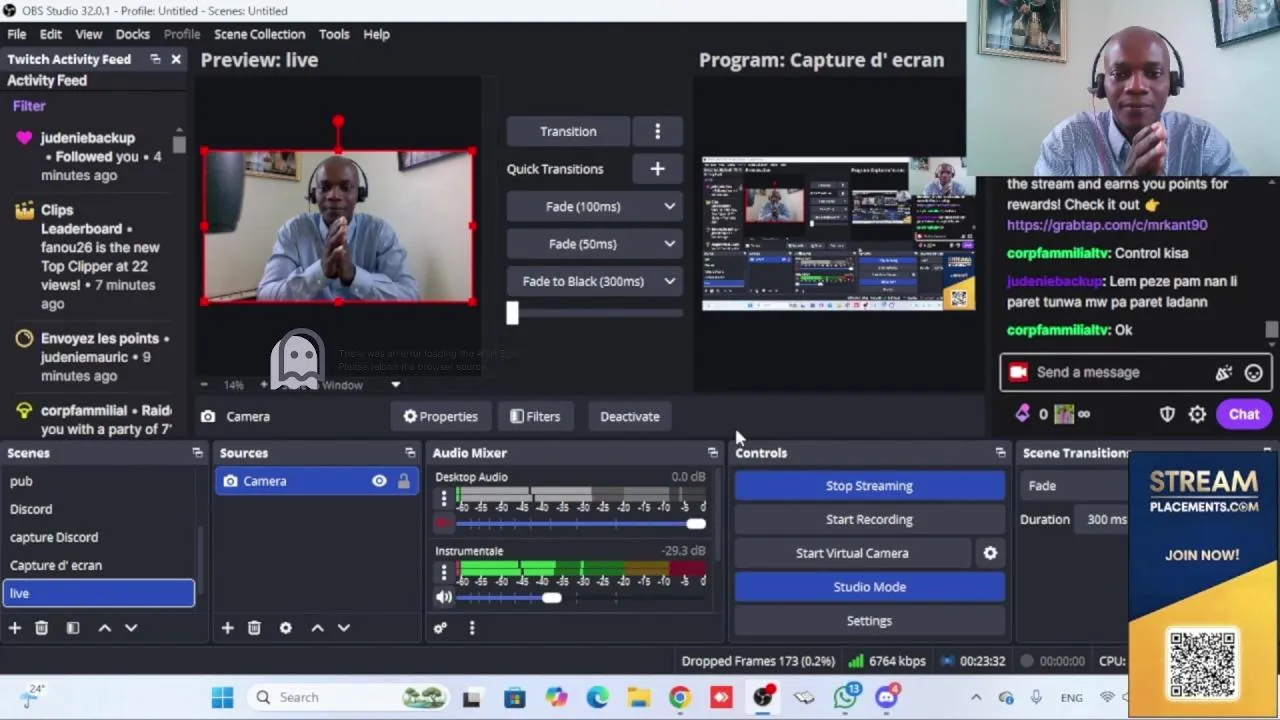Open Camera source Filters

pos(535,417)
